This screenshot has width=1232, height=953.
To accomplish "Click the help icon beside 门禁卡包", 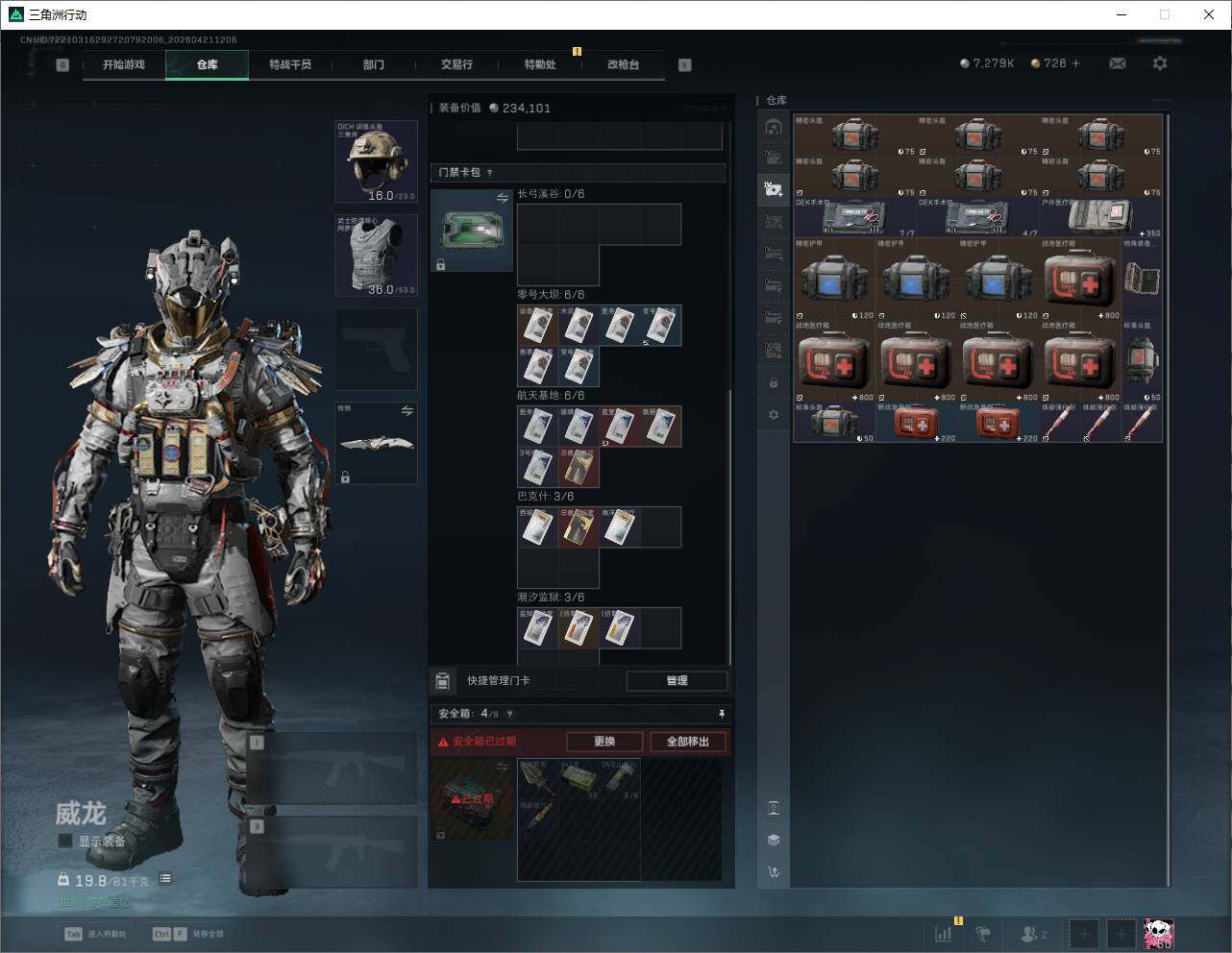I will [x=489, y=173].
